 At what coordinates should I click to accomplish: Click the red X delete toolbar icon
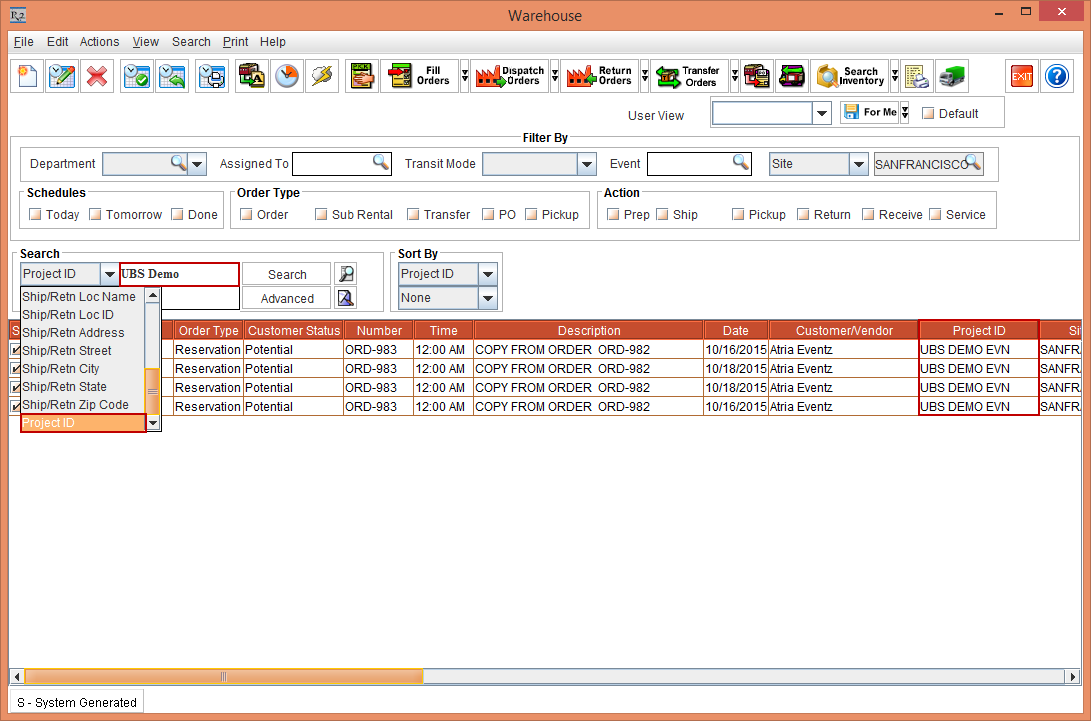click(x=97, y=75)
